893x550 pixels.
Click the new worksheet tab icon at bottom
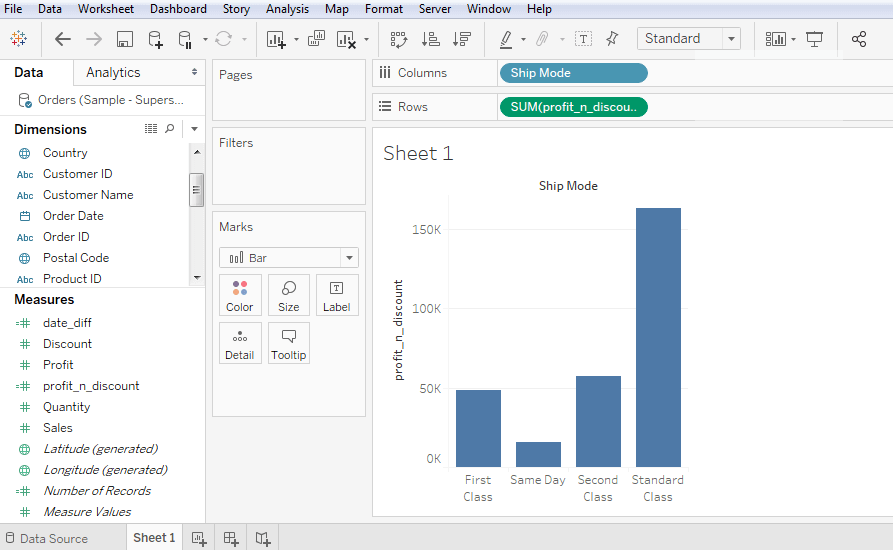pos(199,538)
